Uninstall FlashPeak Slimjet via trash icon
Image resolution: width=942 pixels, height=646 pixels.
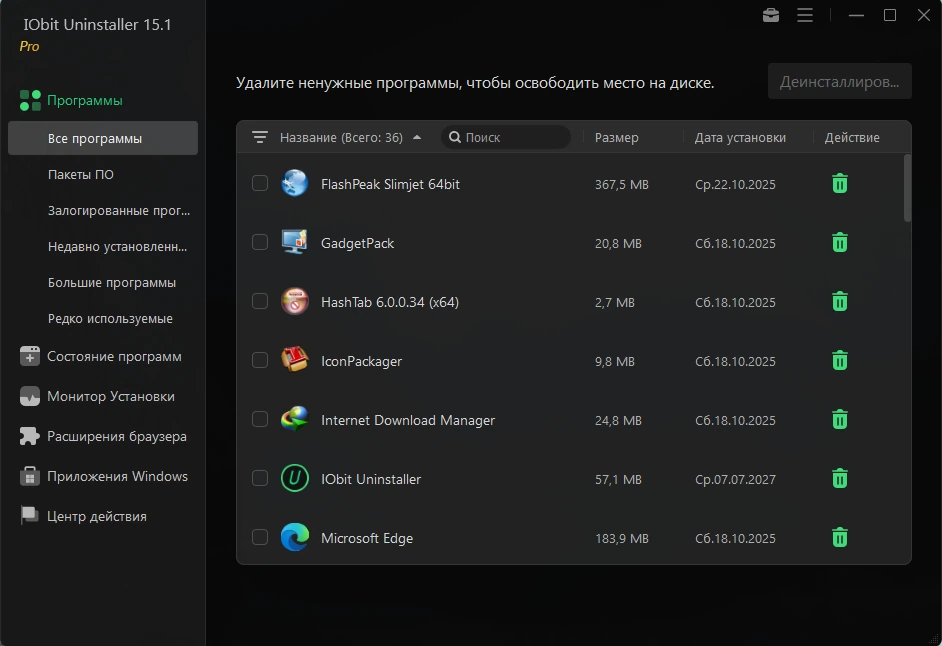(x=840, y=183)
